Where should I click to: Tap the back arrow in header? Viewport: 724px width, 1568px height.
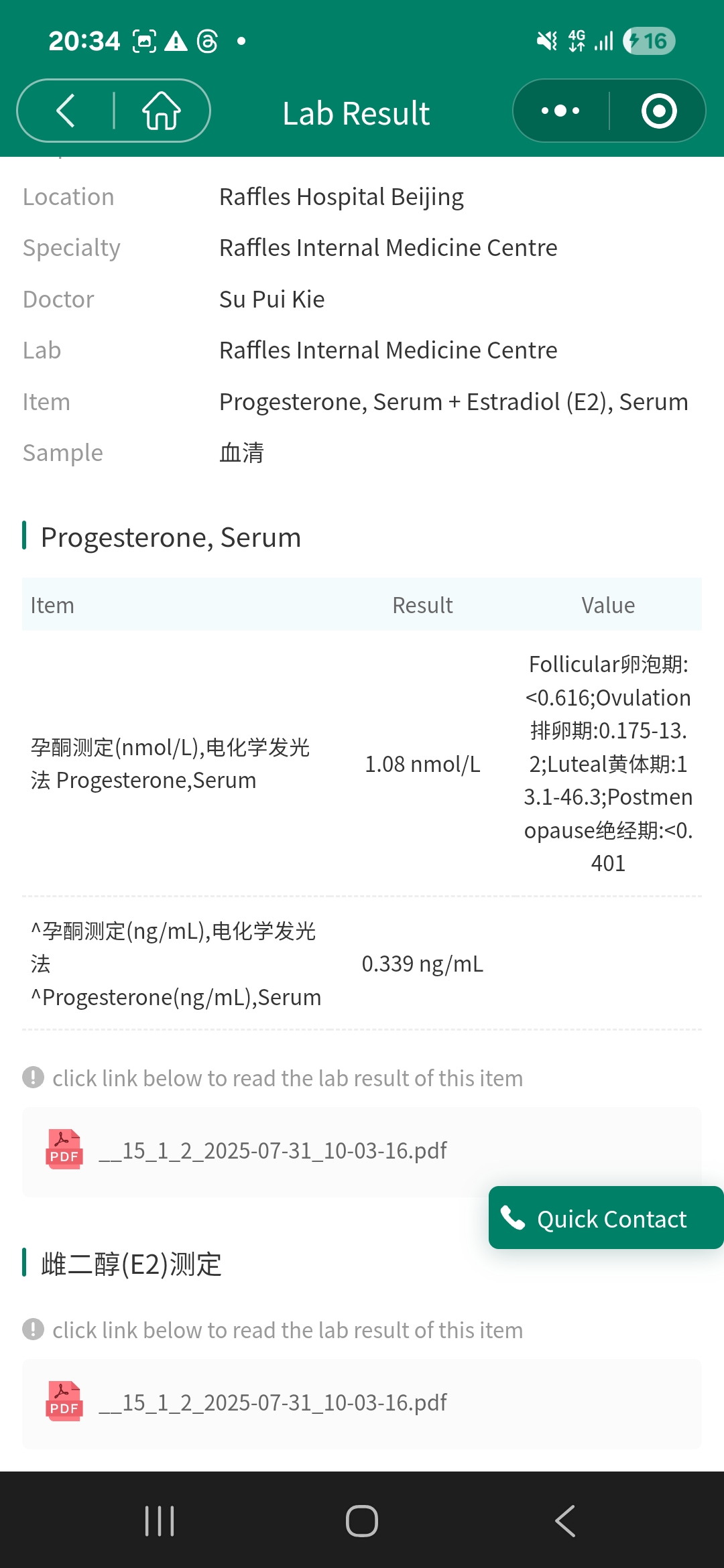(x=66, y=111)
